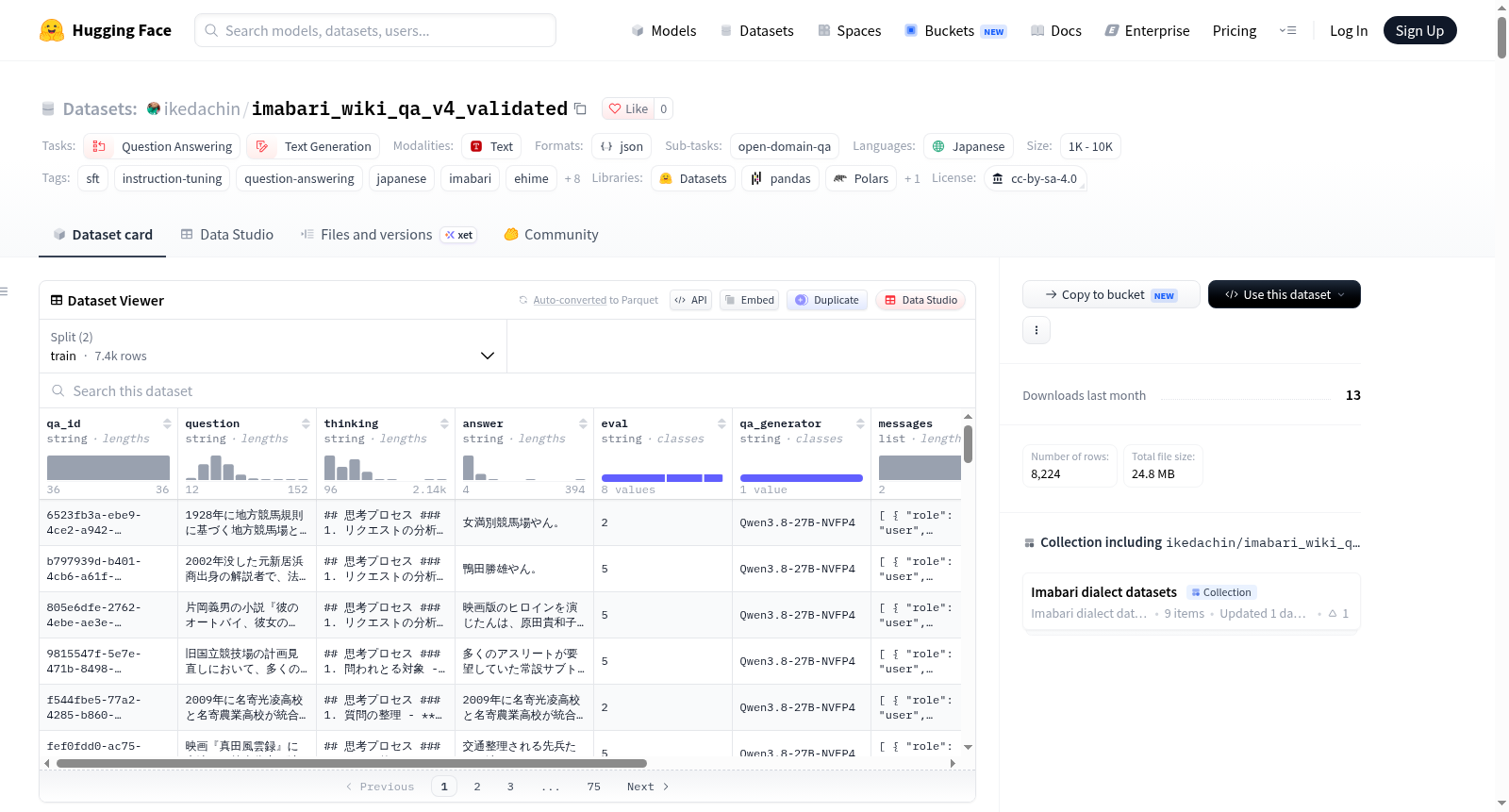Open Spaces in the top navigation

point(850,30)
